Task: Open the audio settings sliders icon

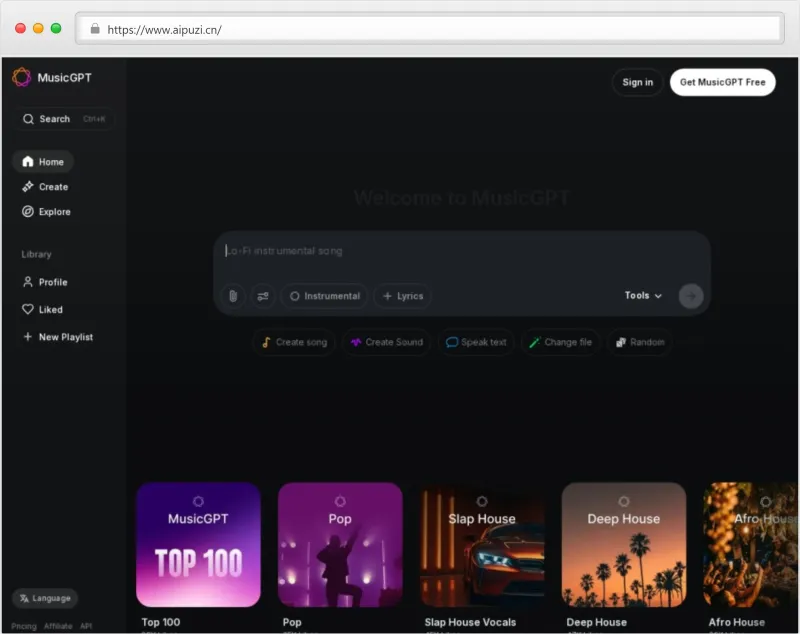Action: pyautogui.click(x=262, y=296)
